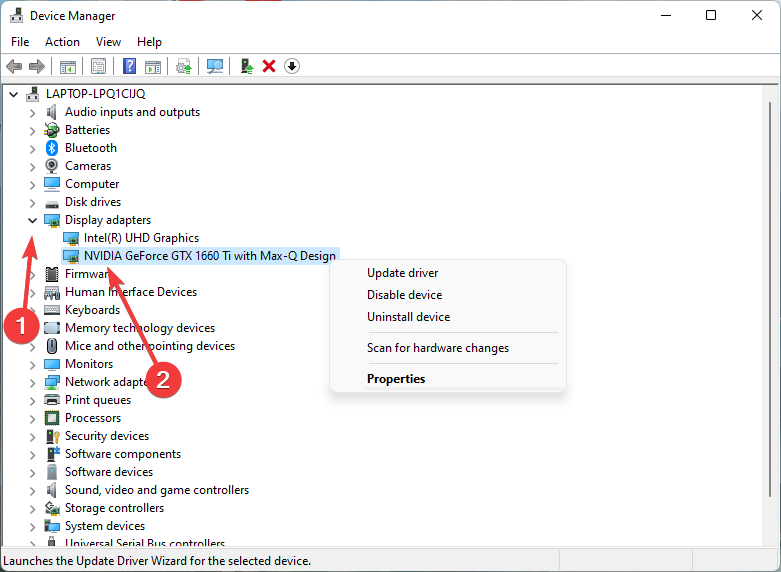Select NVIDIA GeForce GTX 1660 Ti device label
Screen dimensions: 781x572
tap(210, 256)
